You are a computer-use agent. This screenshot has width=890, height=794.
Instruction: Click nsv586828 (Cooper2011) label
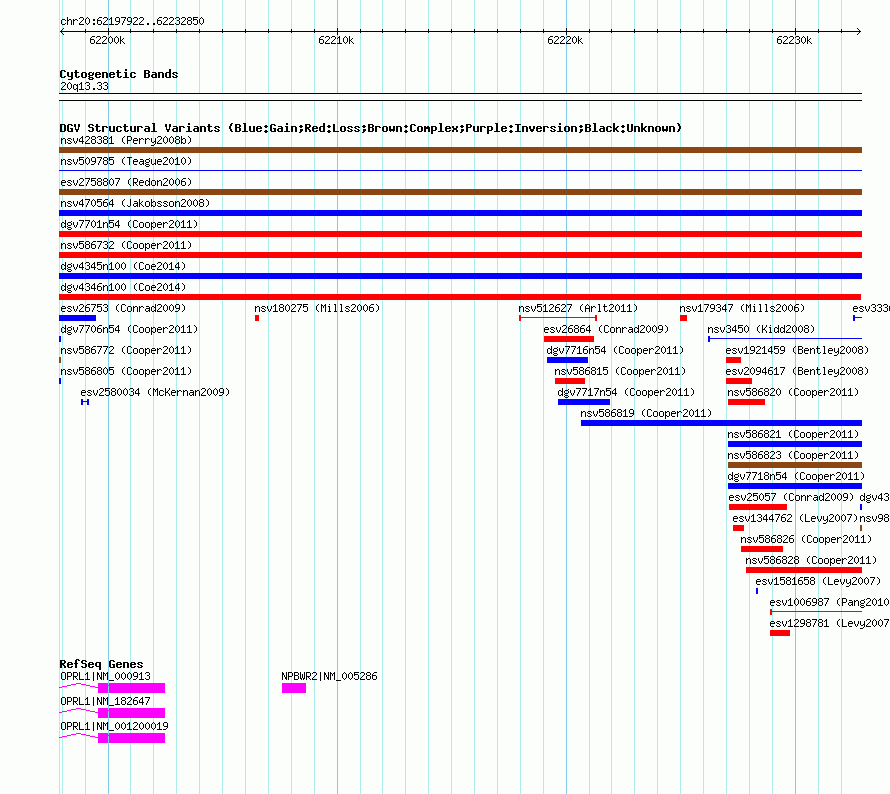point(811,560)
